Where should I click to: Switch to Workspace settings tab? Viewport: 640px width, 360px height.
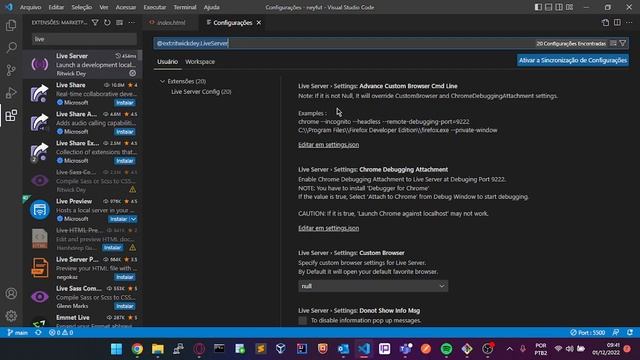[x=200, y=62]
